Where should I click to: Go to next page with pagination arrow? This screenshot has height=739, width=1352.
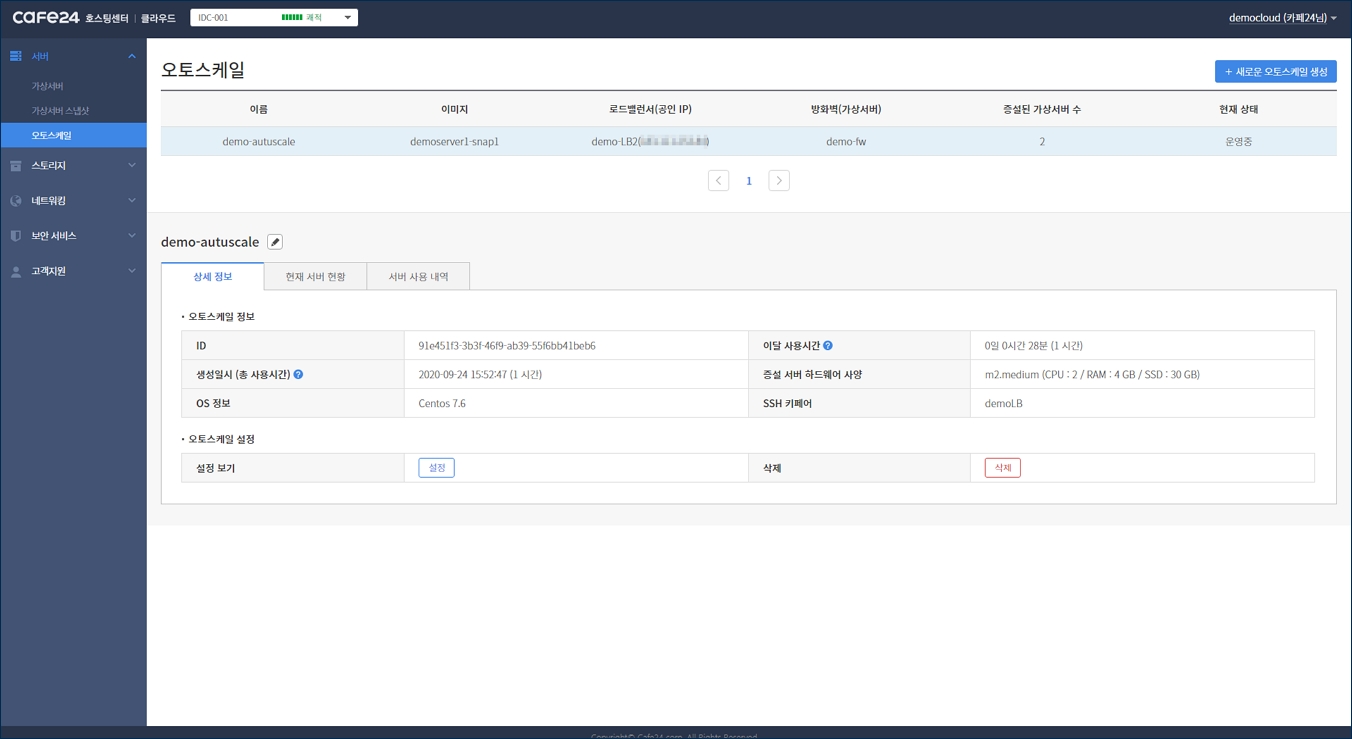779,181
